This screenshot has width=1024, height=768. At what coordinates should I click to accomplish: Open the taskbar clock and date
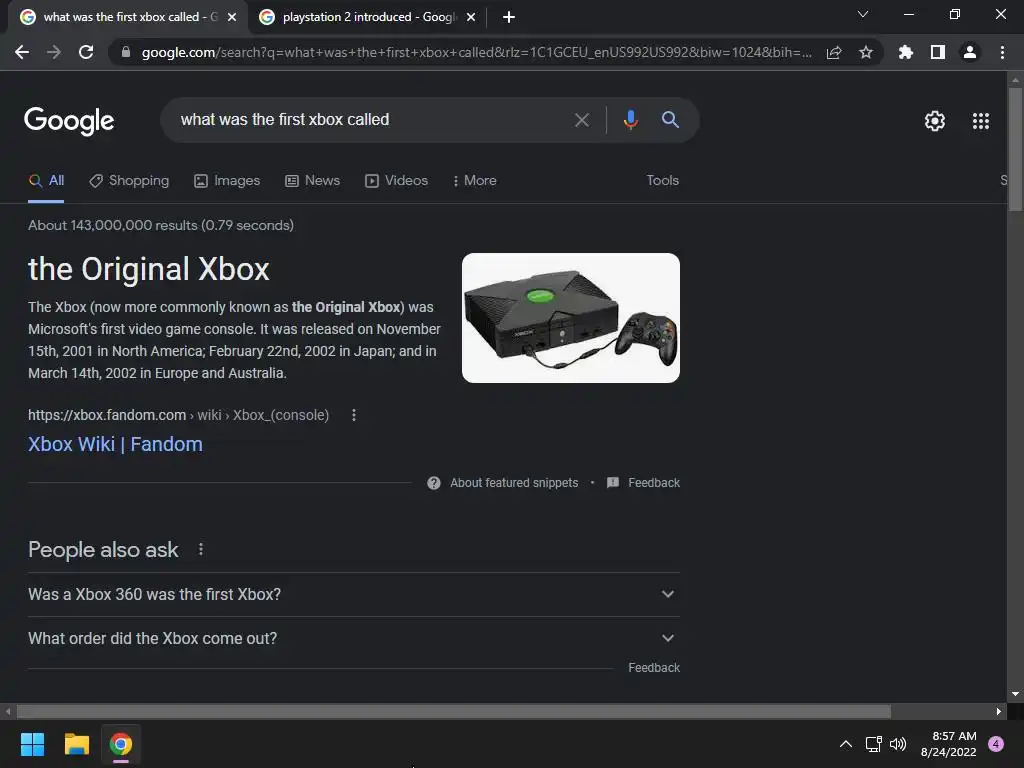[x=948, y=744]
